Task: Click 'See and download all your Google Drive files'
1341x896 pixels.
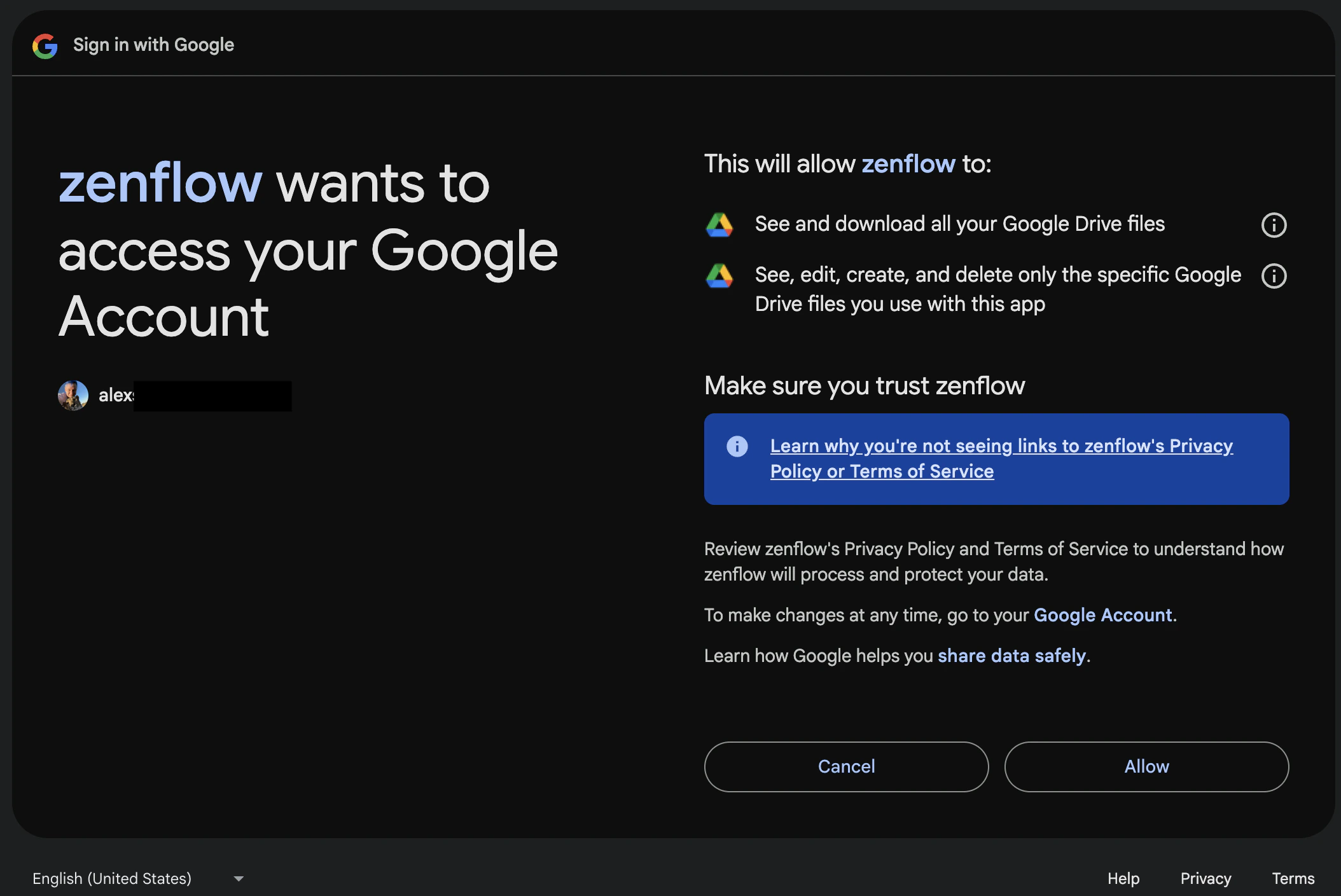Action: (x=960, y=224)
